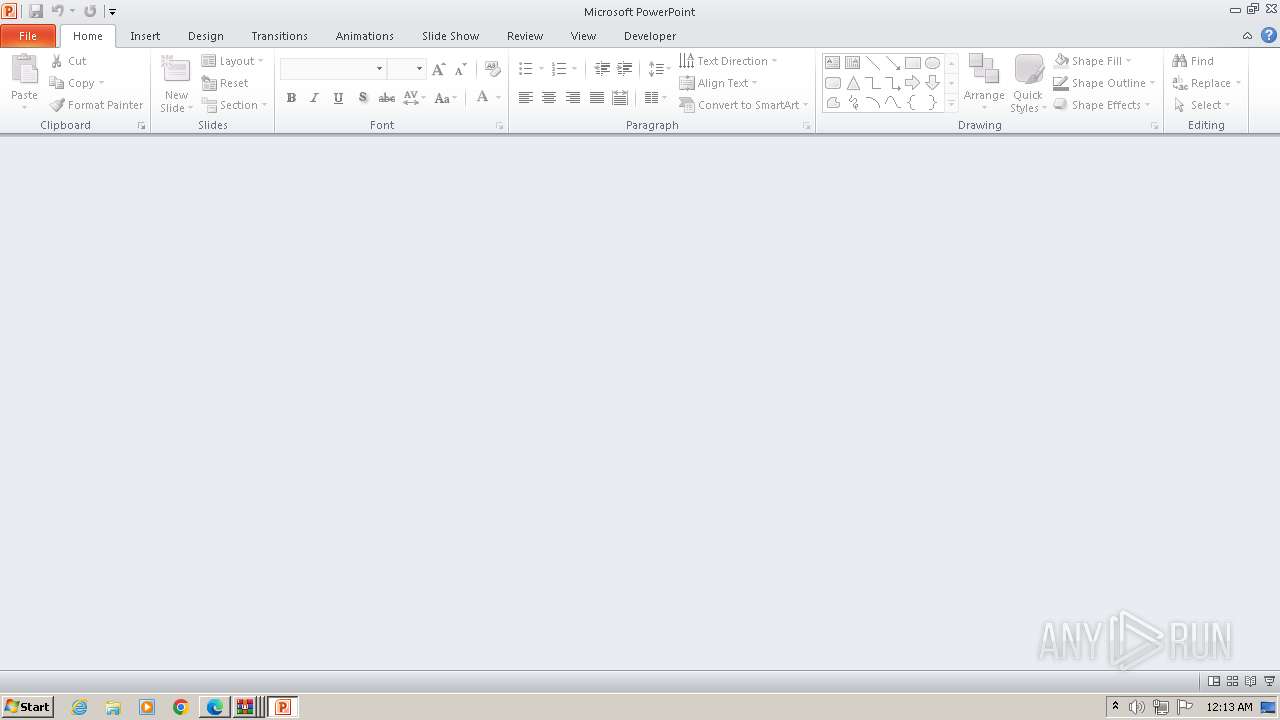Click the Increase Font Size icon
Viewport: 1280px width, 720px height.
(438, 69)
